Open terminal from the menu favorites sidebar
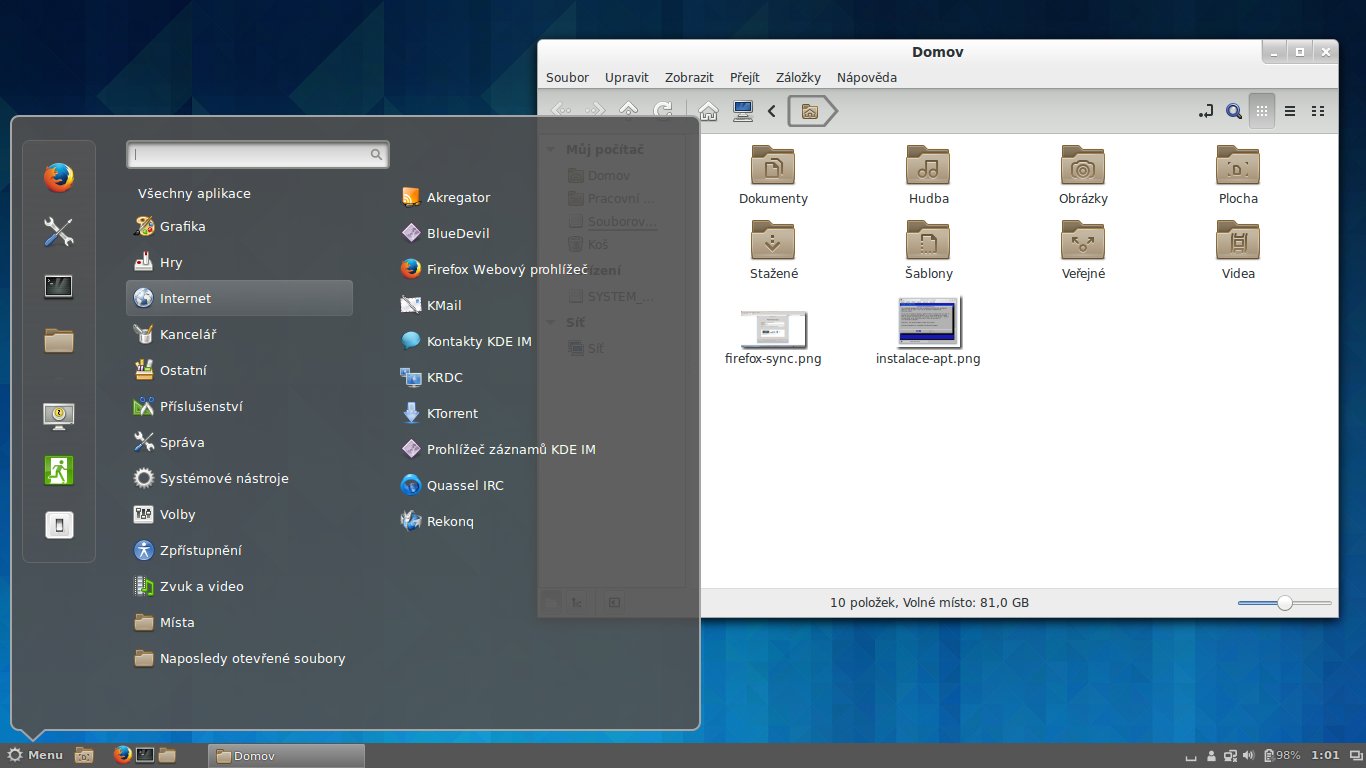This screenshot has width=1366, height=768. click(59, 286)
